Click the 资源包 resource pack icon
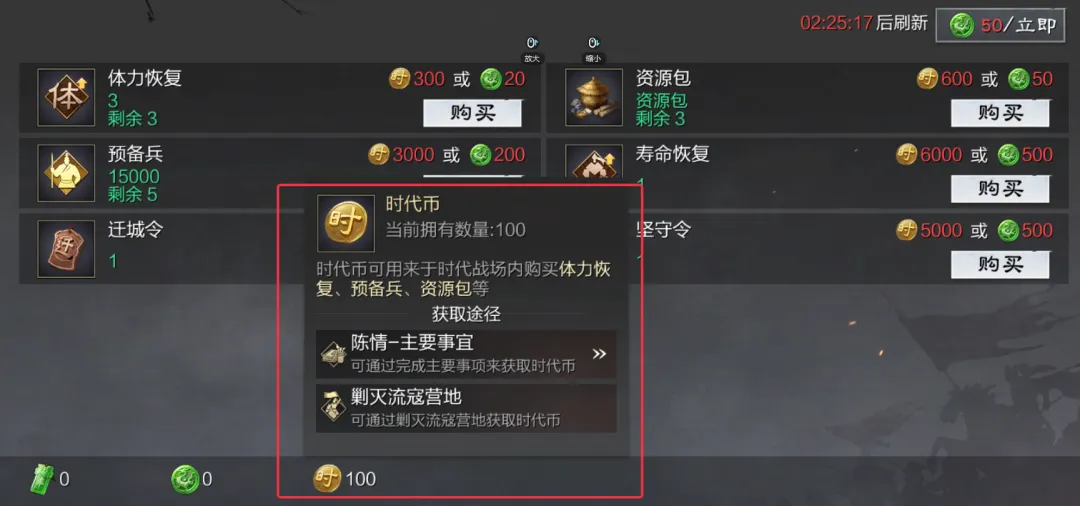This screenshot has width=1080, height=506. click(x=584, y=97)
